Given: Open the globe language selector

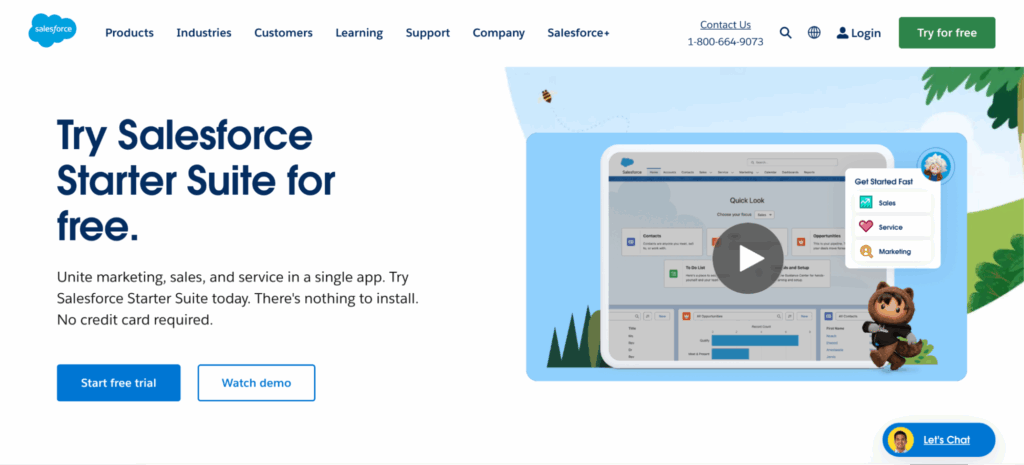Looking at the screenshot, I should [814, 33].
